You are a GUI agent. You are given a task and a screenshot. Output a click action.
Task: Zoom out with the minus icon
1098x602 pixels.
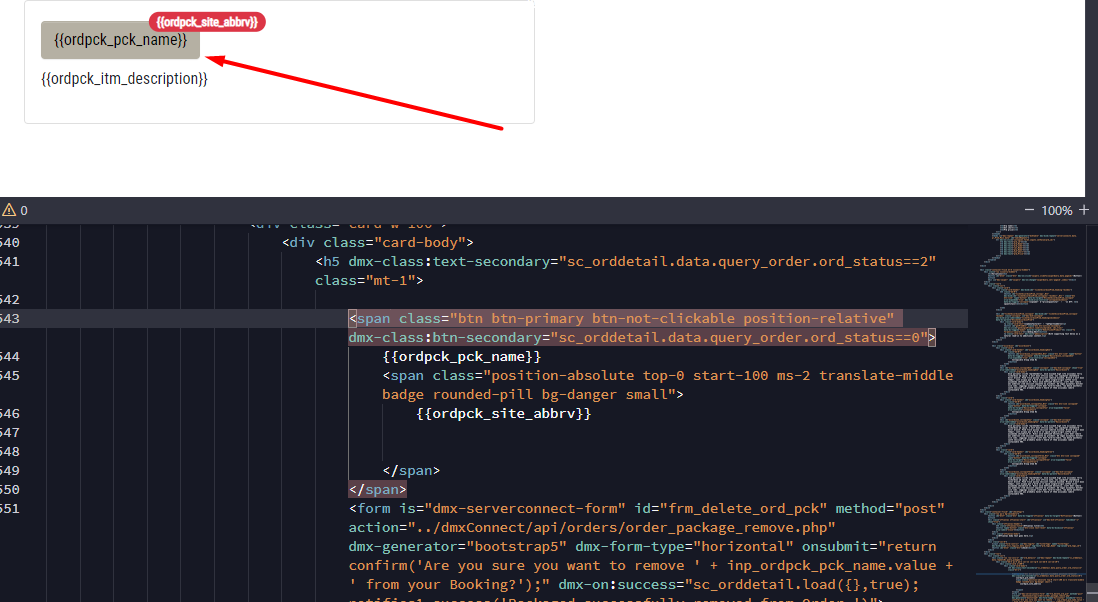1030,210
